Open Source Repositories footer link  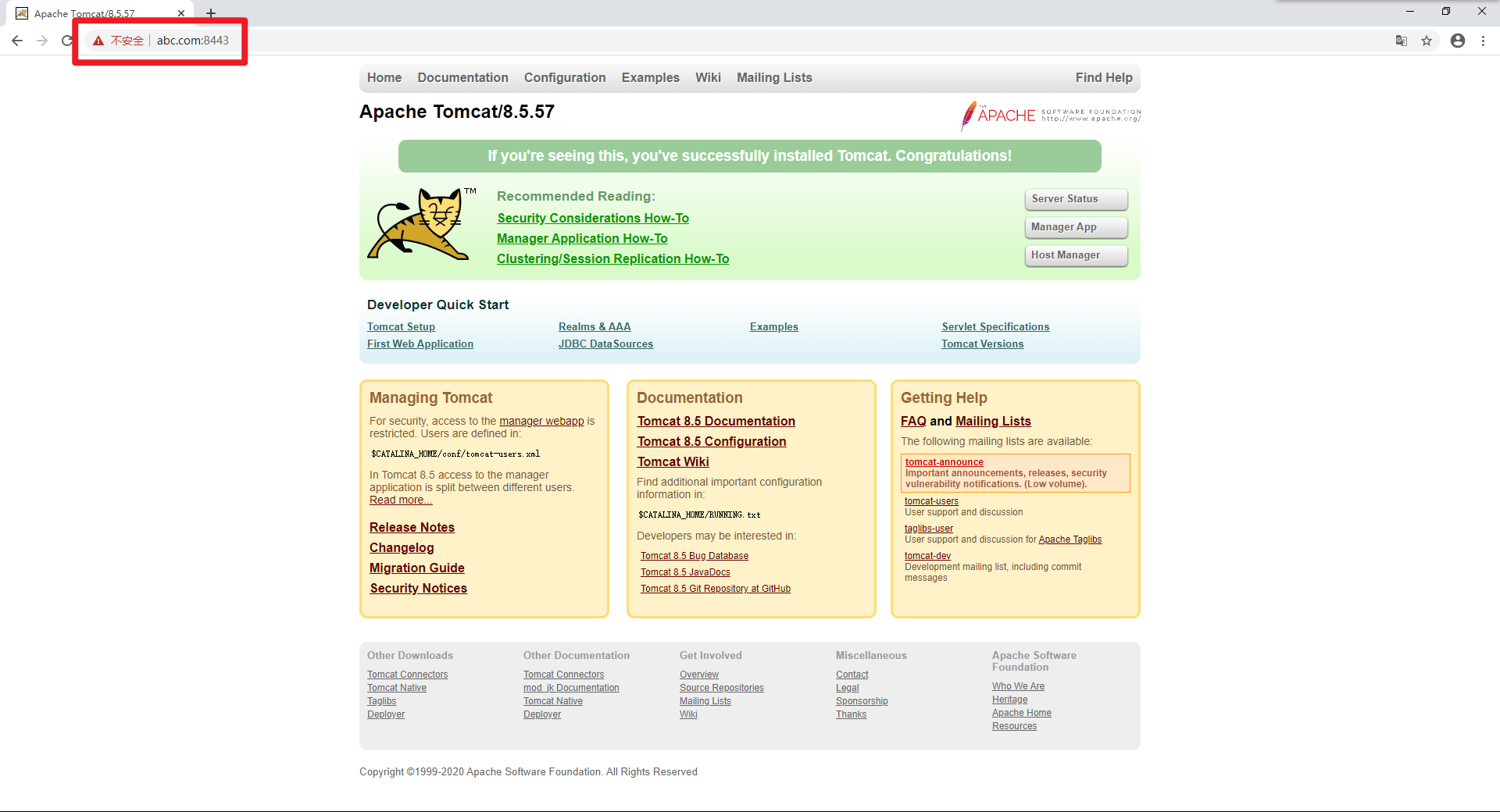click(x=722, y=688)
